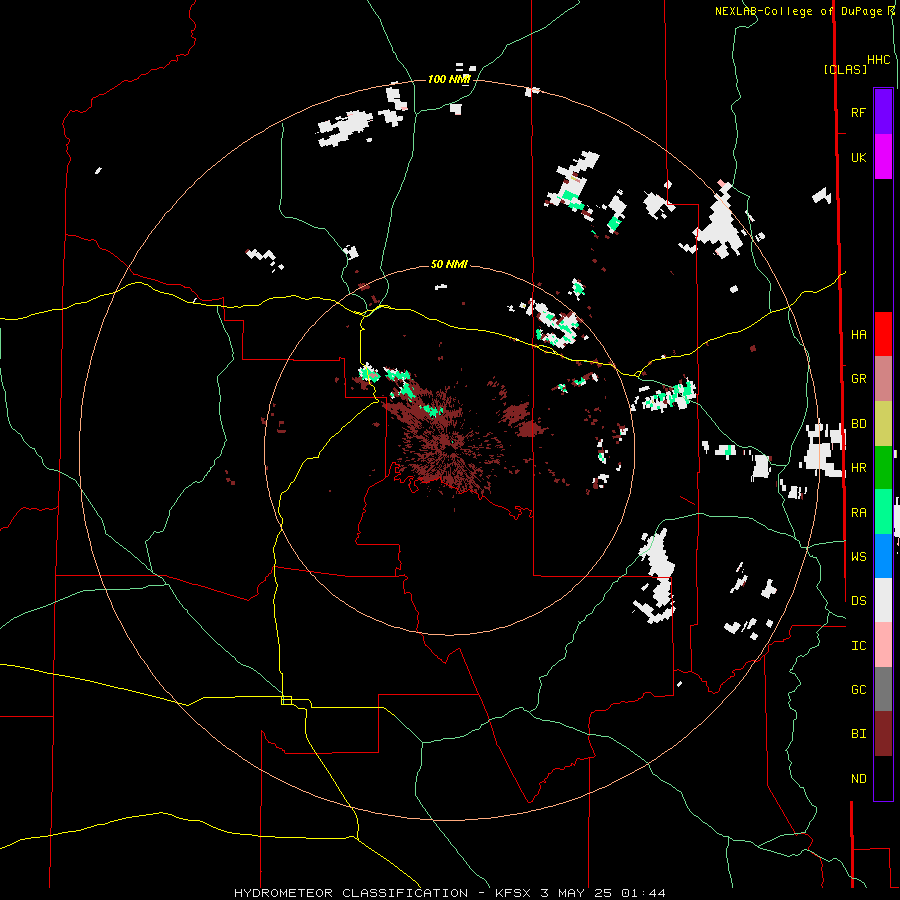Screen dimensions: 900x900
Task: Click the 'HA' legend label
Action: [858, 334]
